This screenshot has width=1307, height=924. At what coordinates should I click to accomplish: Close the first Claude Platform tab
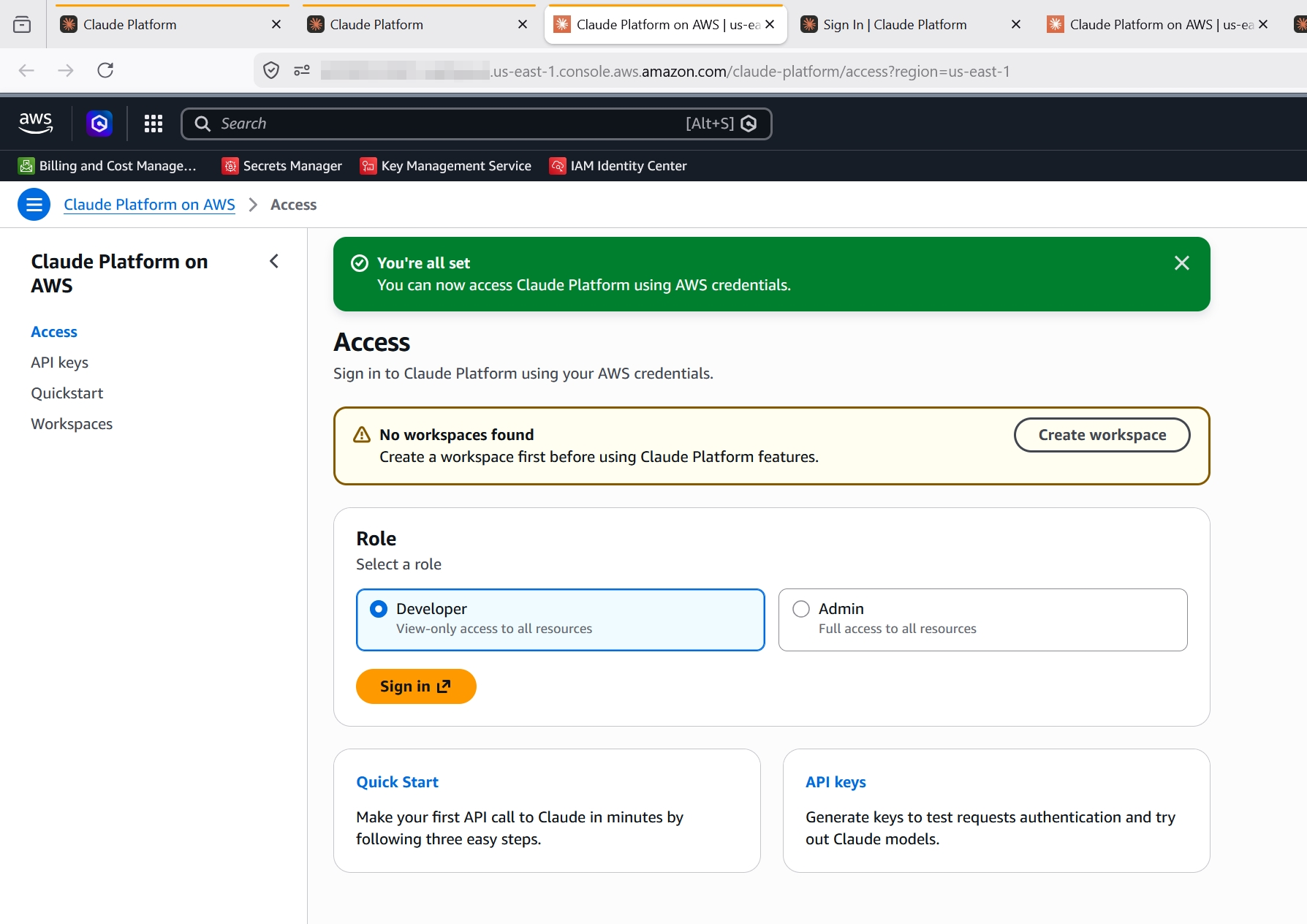276,25
